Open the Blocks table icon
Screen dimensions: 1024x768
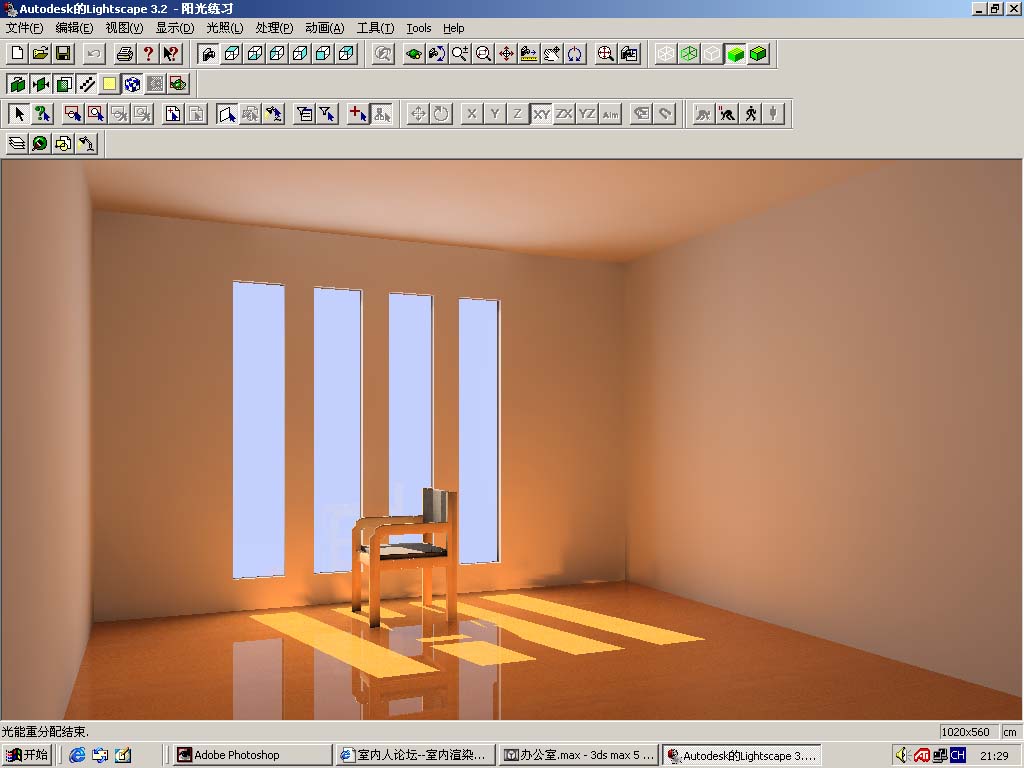(x=63, y=144)
